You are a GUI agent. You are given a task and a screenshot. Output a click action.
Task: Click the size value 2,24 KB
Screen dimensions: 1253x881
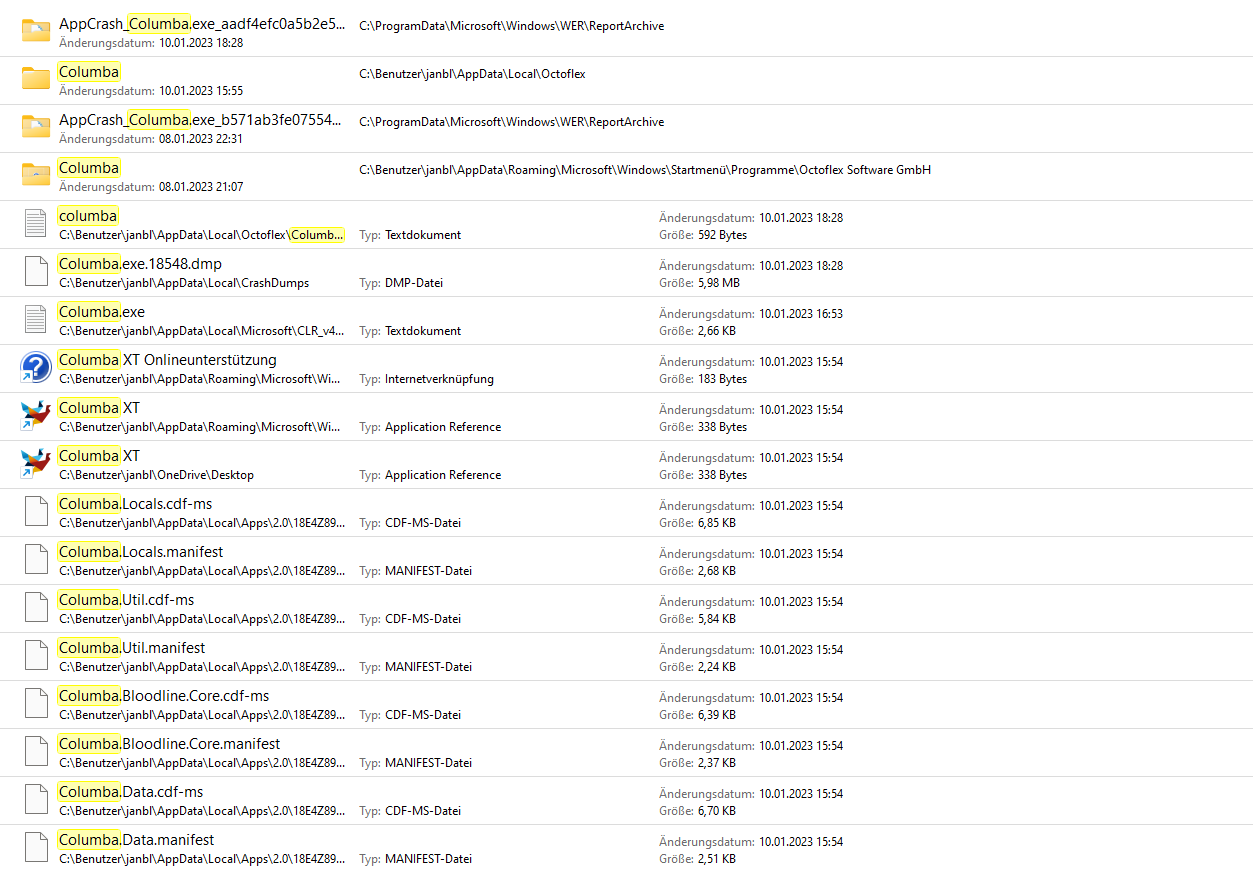(717, 667)
